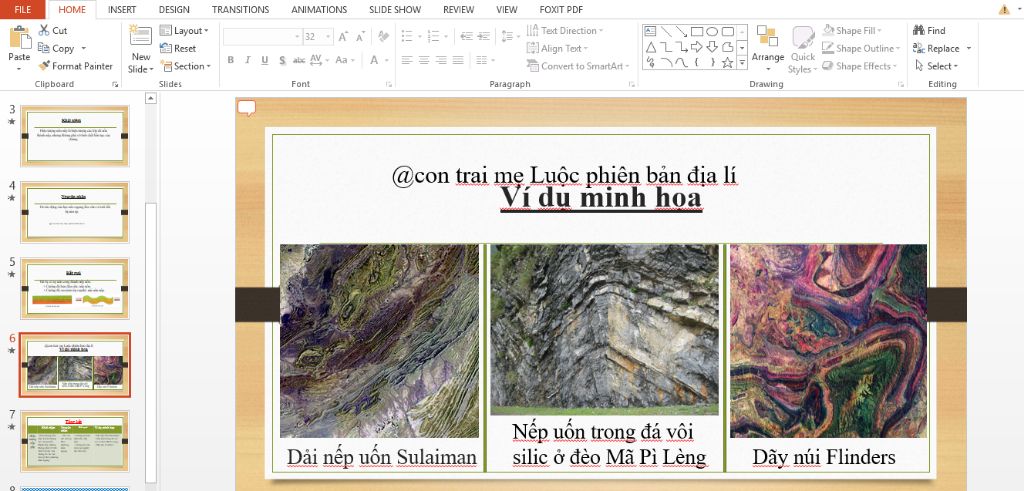Image resolution: width=1024 pixels, height=491 pixels.
Task: Switch to the FOXIT PDF tab
Action: [x=561, y=9]
